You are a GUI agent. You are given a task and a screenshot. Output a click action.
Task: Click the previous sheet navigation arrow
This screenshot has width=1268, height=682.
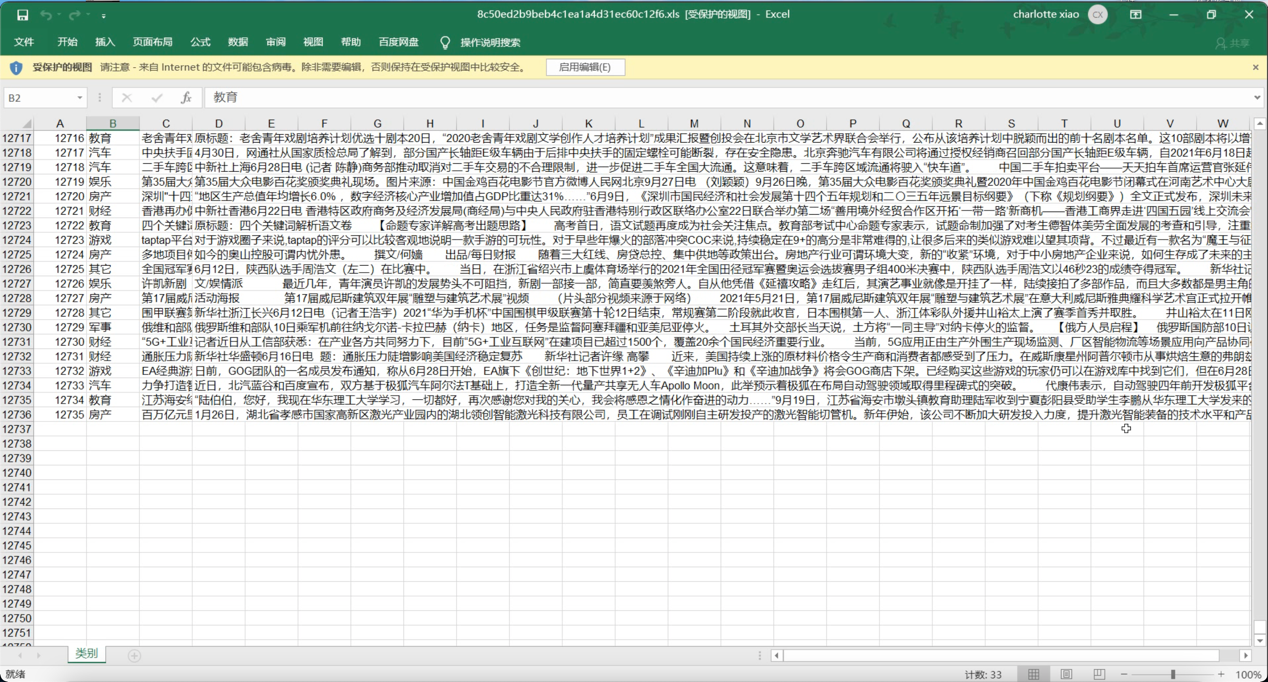click(x=22, y=656)
